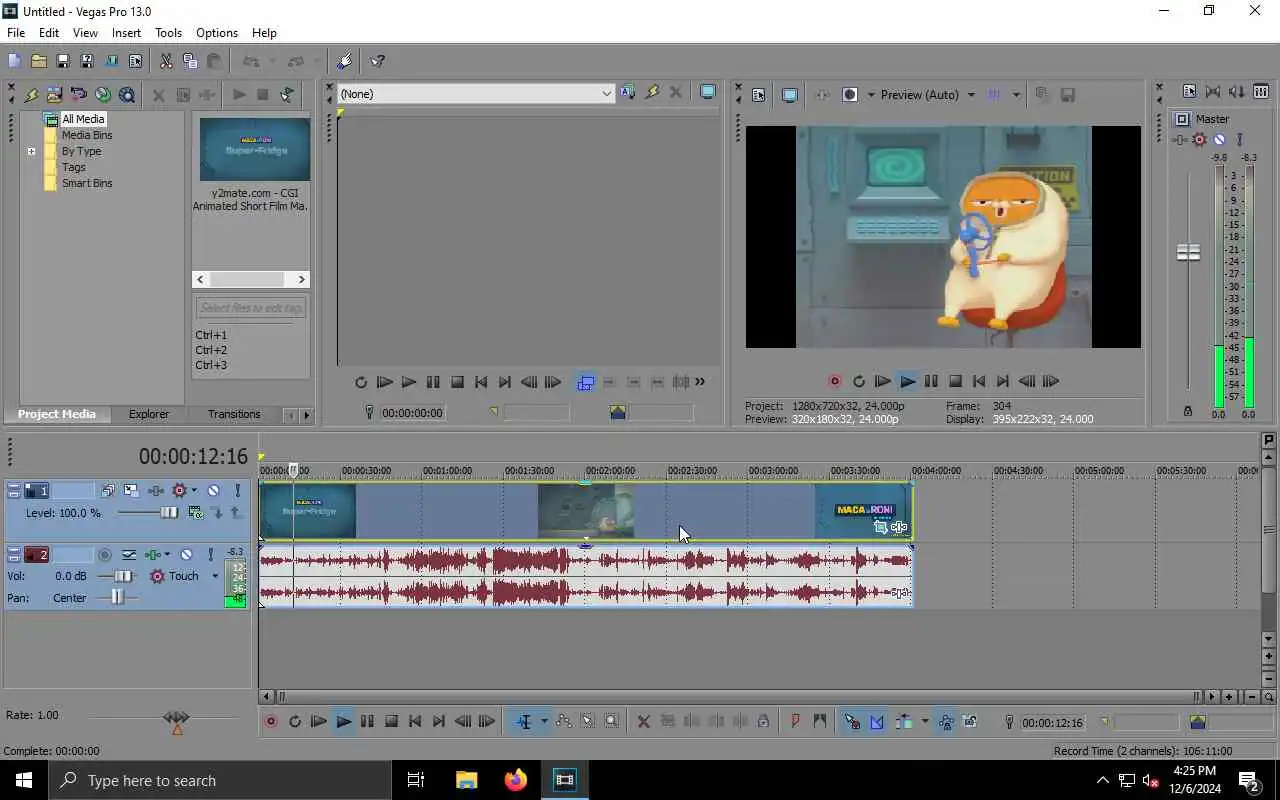This screenshot has height=800, width=1280.
Task: Toggle Lock Envelopes to Events
Action: point(945,721)
